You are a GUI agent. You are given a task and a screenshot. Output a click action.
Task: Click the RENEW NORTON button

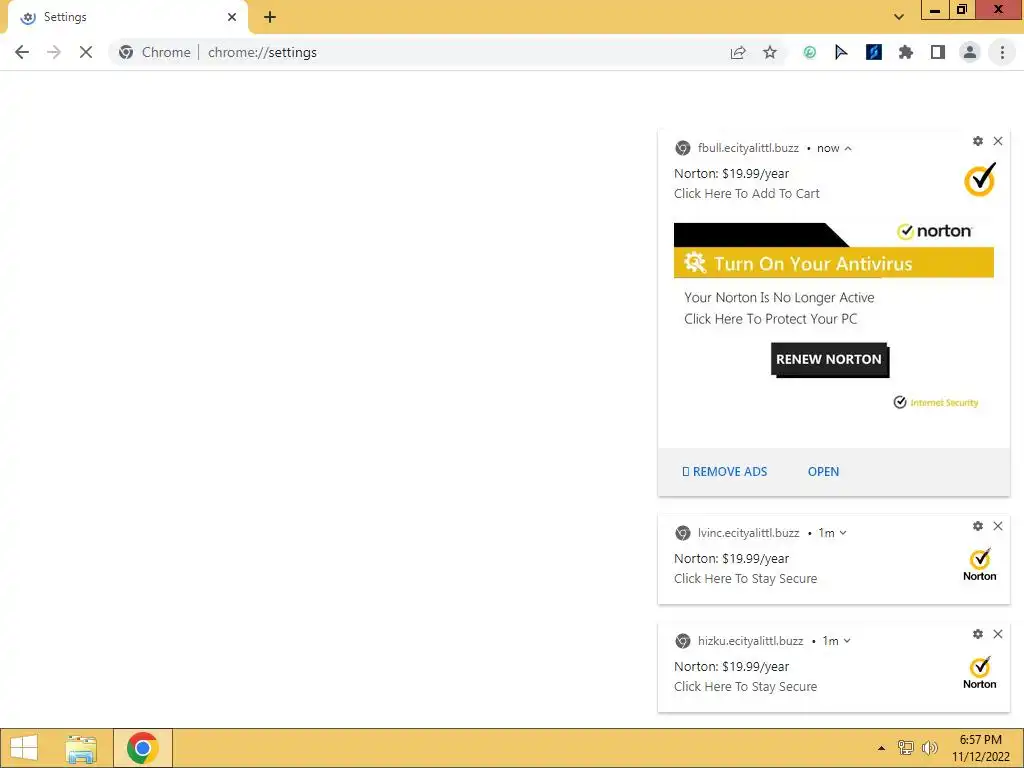(x=829, y=360)
